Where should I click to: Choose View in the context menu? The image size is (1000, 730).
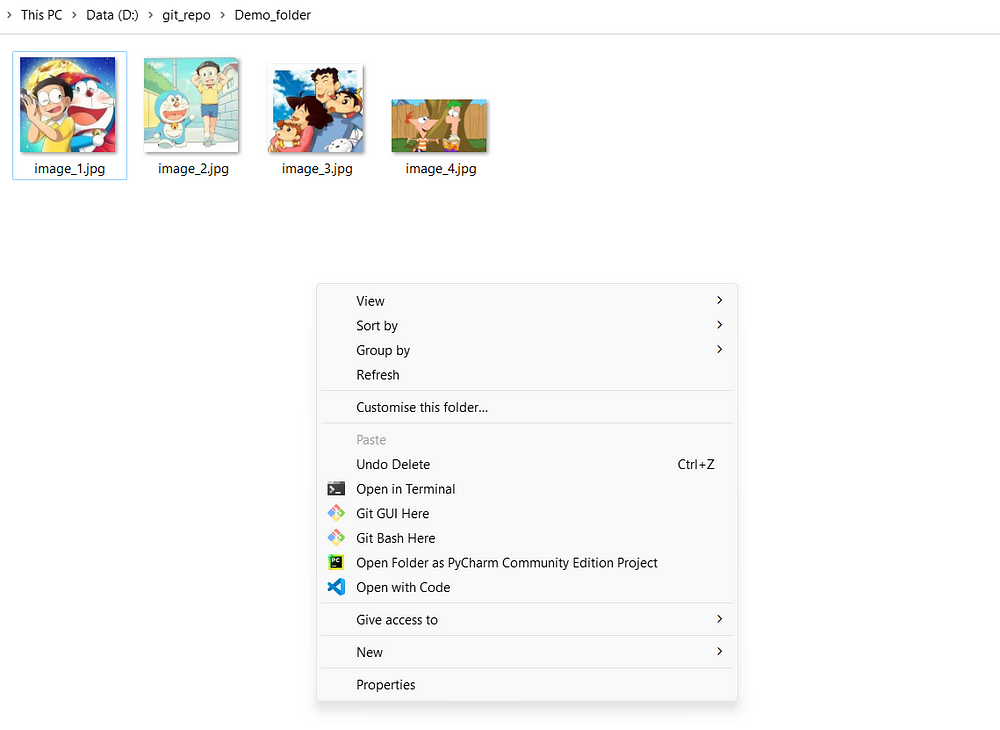point(527,301)
